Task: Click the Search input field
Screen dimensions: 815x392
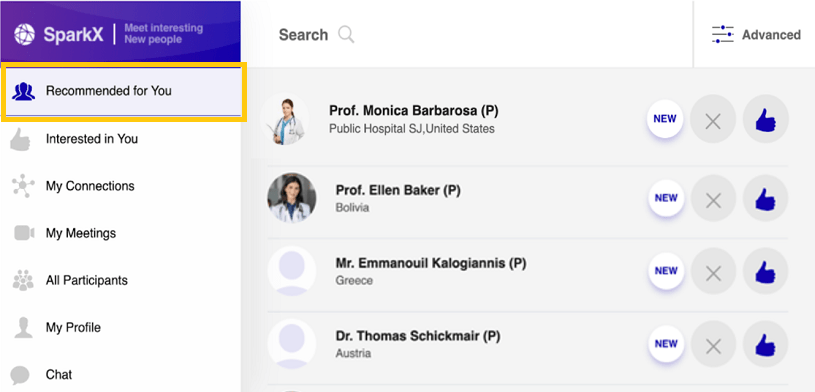Action: tap(467, 35)
